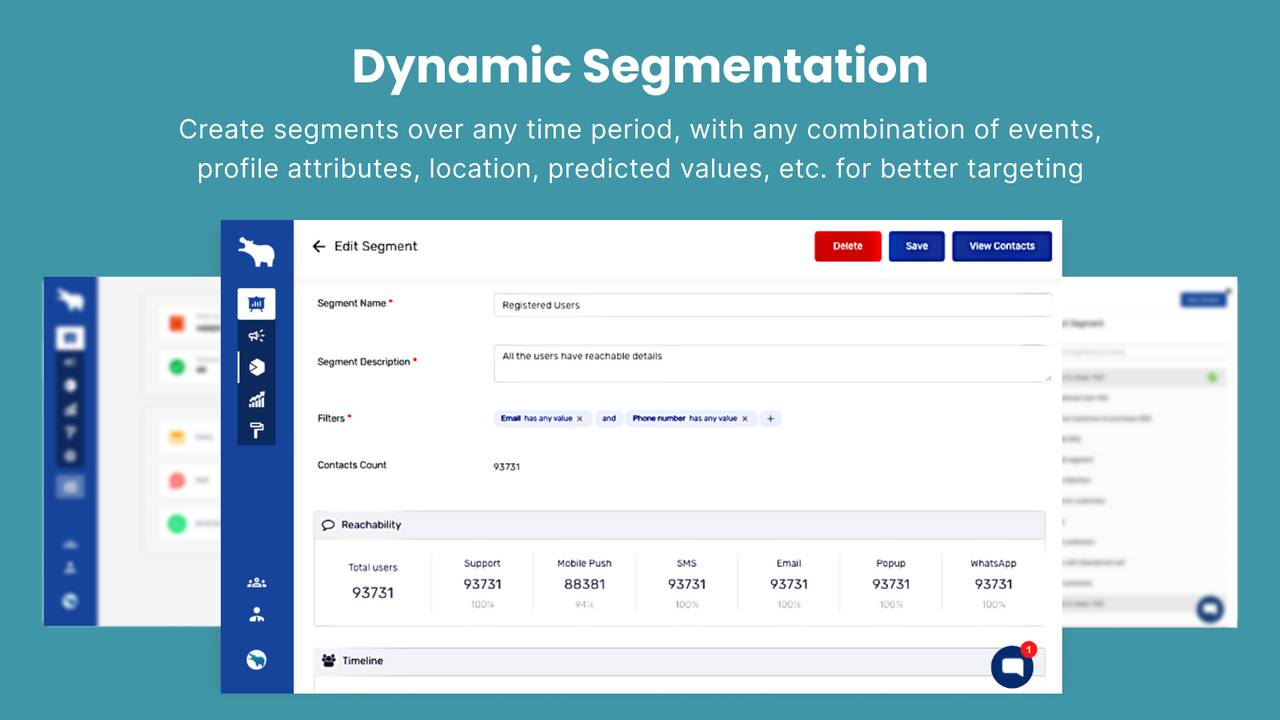Click the Contacts Count value 93731
Viewport: 1280px width, 720px height.
(x=507, y=467)
